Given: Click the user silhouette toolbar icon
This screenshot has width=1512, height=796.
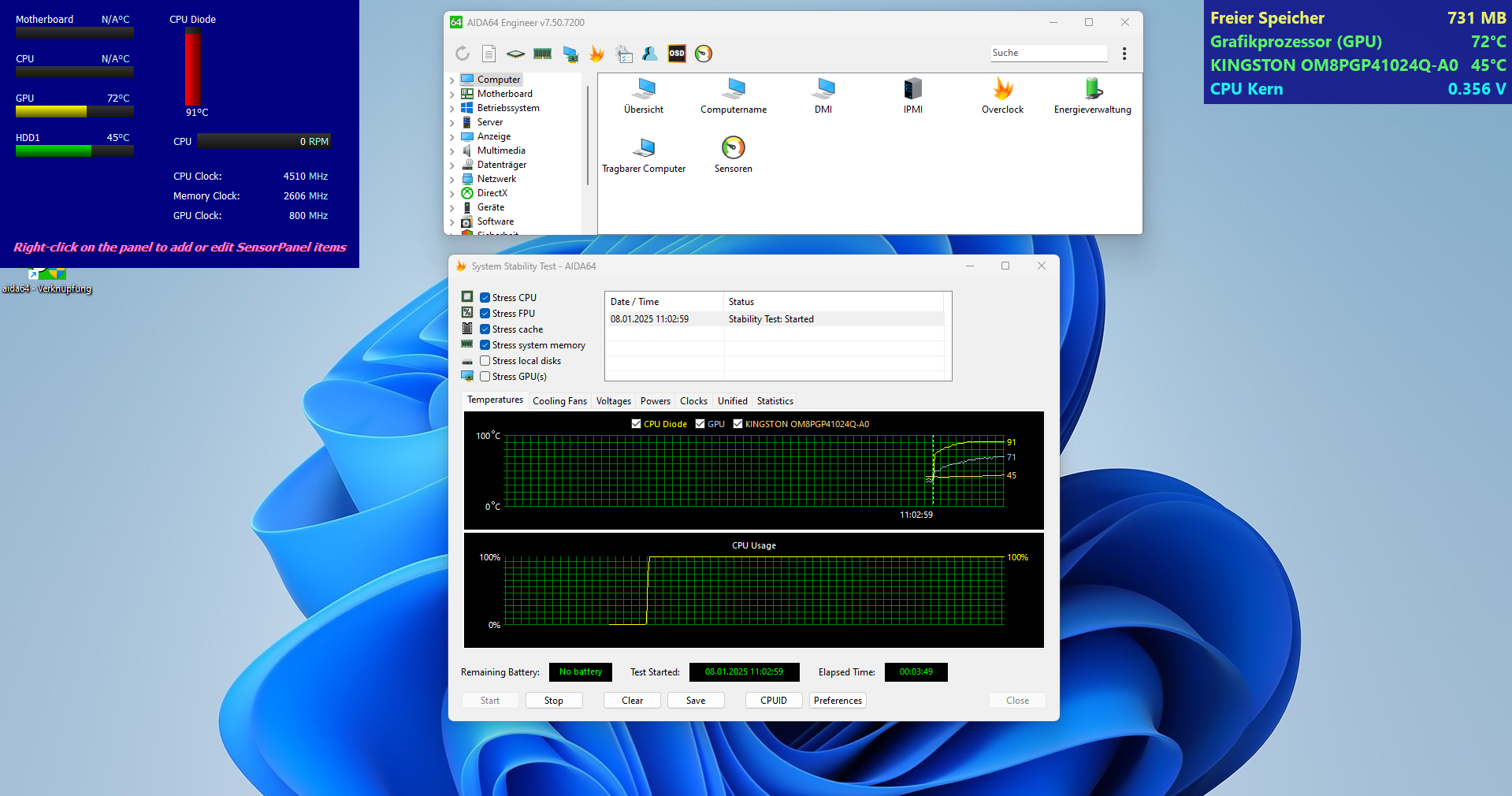Looking at the screenshot, I should click(x=650, y=54).
